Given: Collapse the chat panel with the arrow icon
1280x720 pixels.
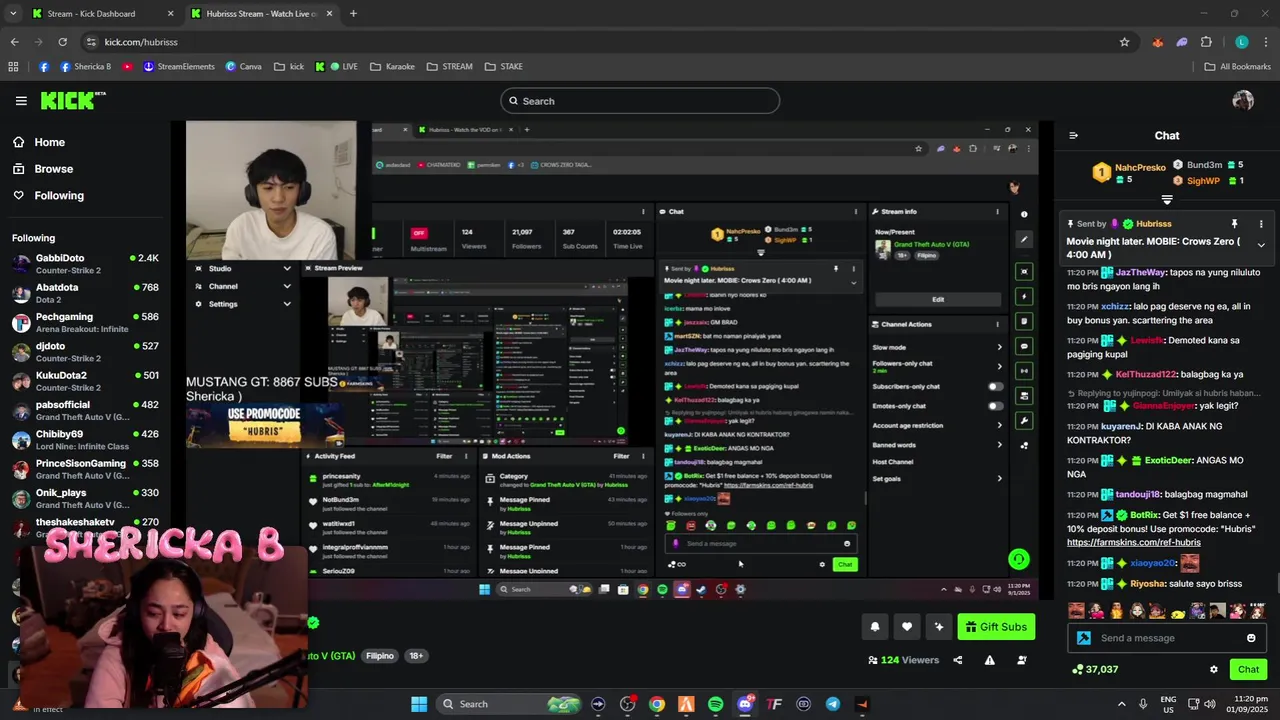Looking at the screenshot, I should pos(1073,136).
